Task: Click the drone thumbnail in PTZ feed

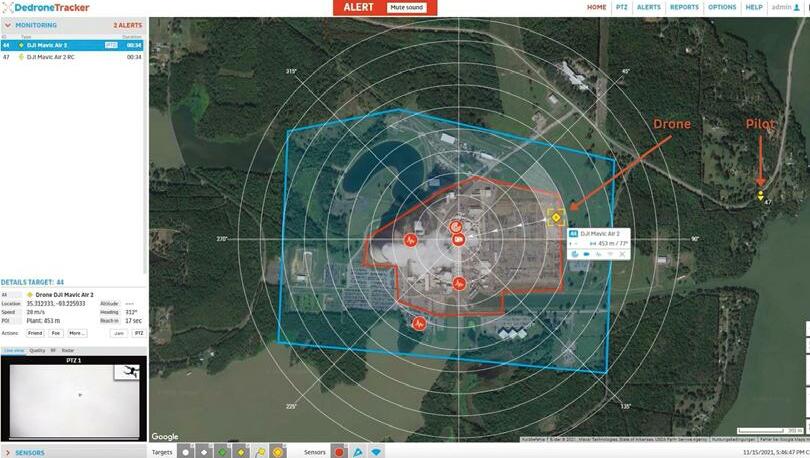Action: pyautogui.click(x=128, y=372)
